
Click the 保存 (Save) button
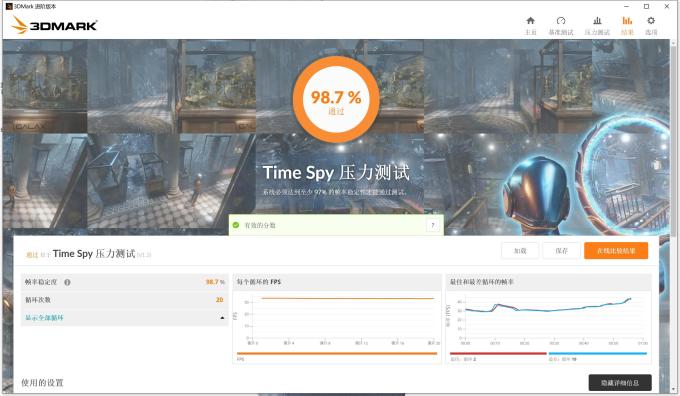[x=561, y=251]
